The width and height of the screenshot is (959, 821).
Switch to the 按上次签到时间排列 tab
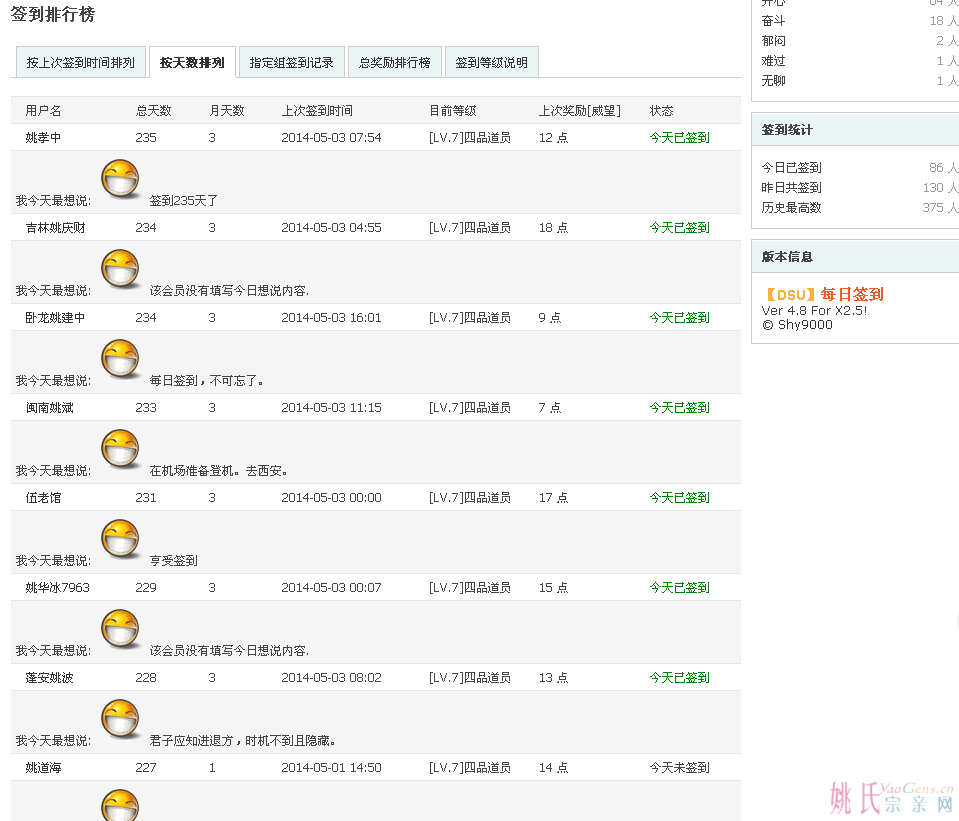80,62
